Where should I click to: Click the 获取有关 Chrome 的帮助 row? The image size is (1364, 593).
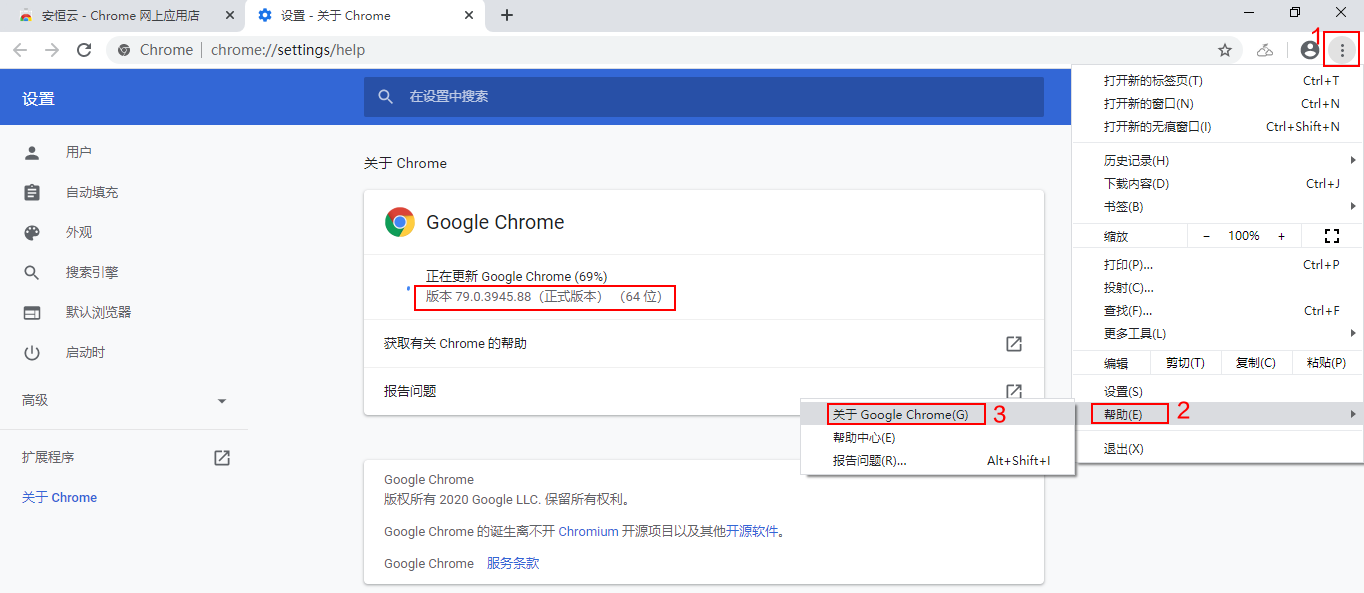pyautogui.click(x=704, y=344)
